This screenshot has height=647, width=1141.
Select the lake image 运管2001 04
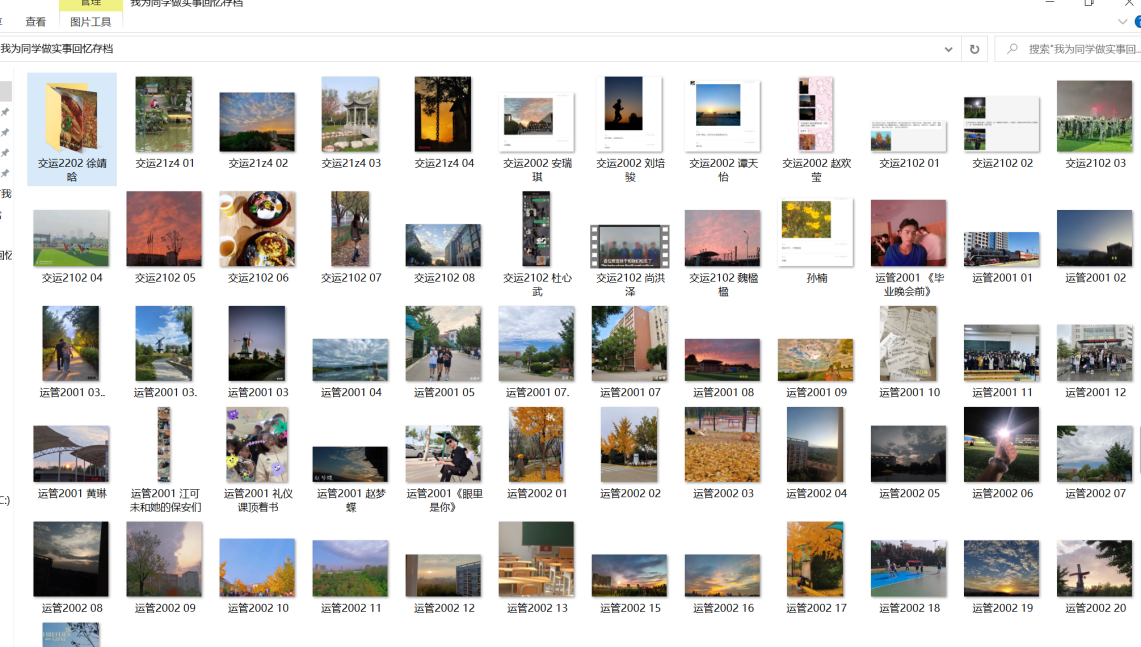[x=351, y=360]
